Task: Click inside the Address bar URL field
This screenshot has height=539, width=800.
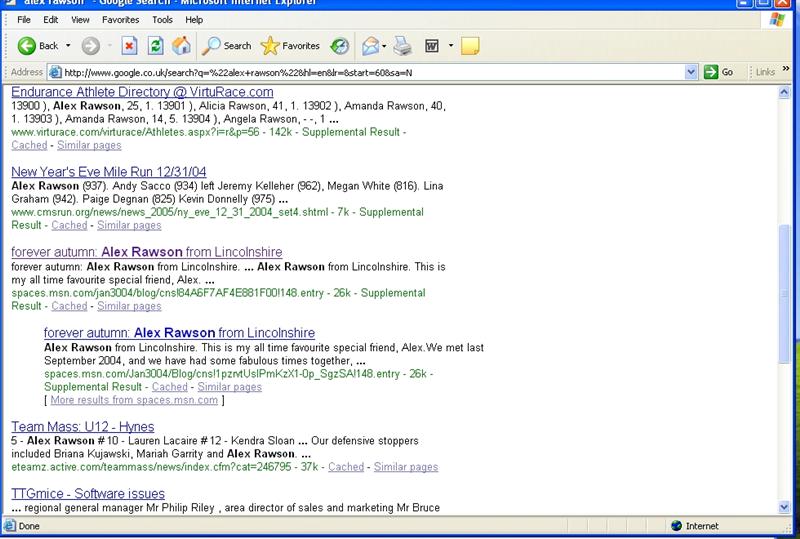Action: pos(372,72)
